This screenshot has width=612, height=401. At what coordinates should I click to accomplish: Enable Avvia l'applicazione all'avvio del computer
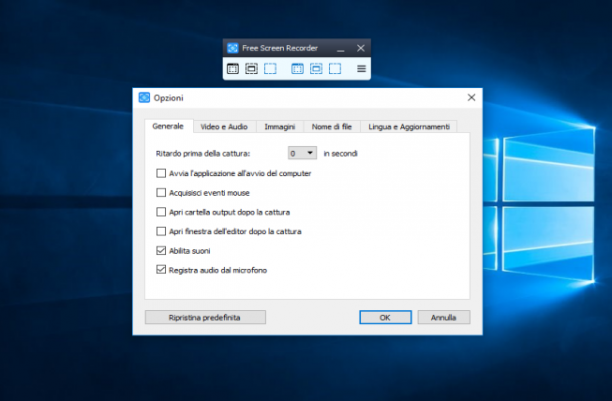point(161,173)
